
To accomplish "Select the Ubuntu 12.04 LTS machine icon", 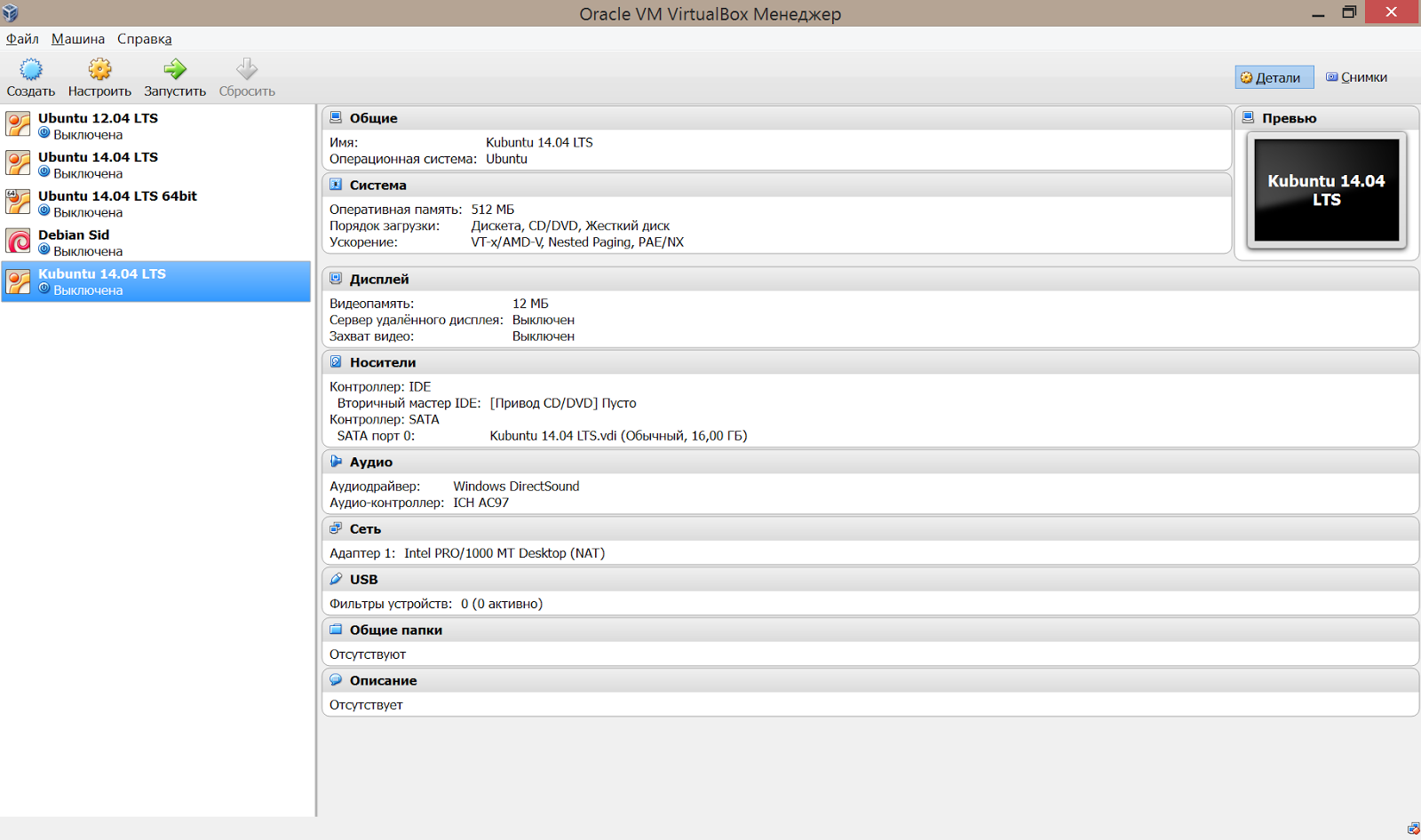I will tap(18, 124).
